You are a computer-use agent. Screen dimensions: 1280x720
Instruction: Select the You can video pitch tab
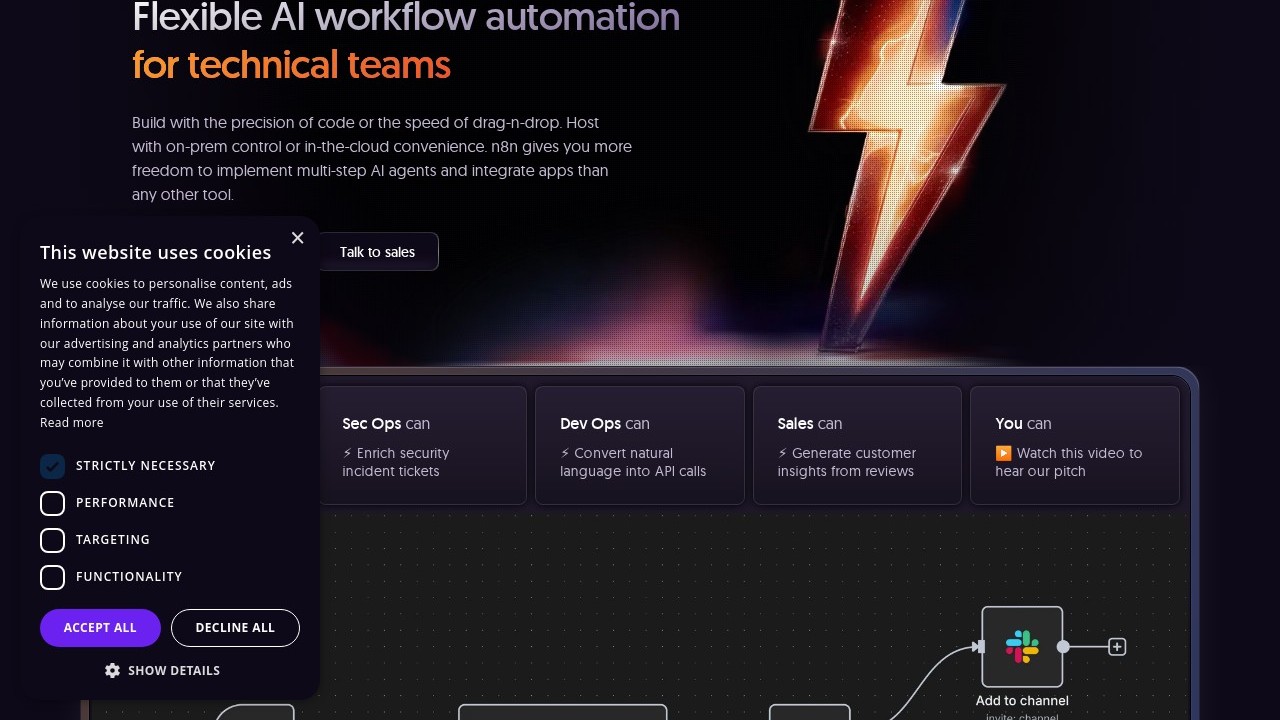pyautogui.click(x=1075, y=446)
